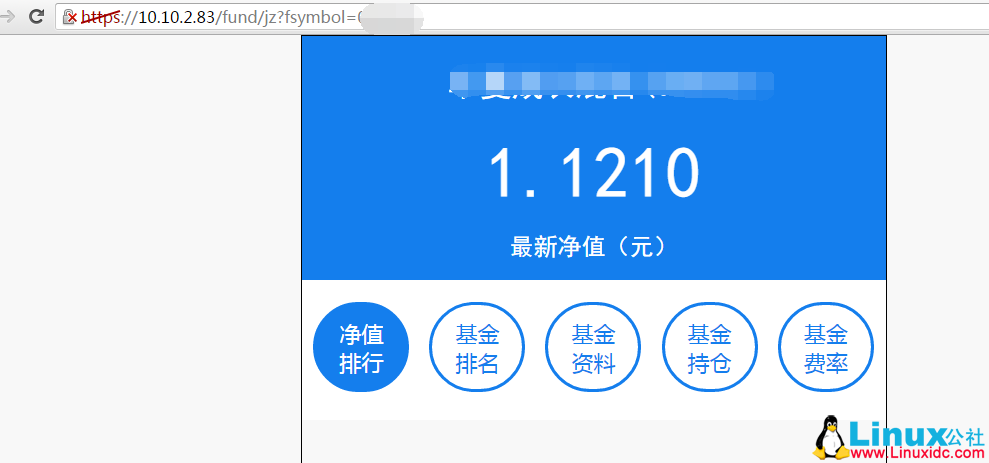Click the crossed-out https text in URL
This screenshot has height=463, width=989.
[100, 17]
